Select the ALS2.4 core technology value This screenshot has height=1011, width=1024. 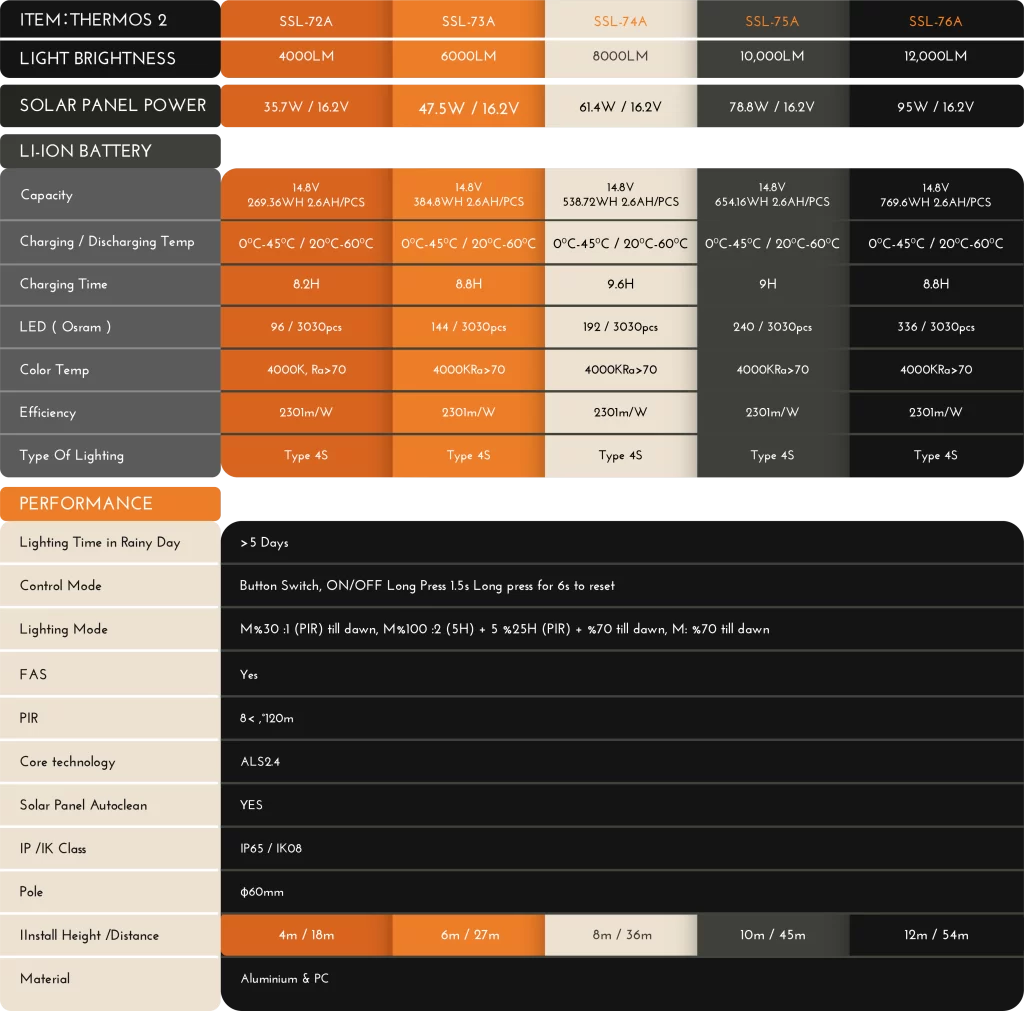(260, 762)
